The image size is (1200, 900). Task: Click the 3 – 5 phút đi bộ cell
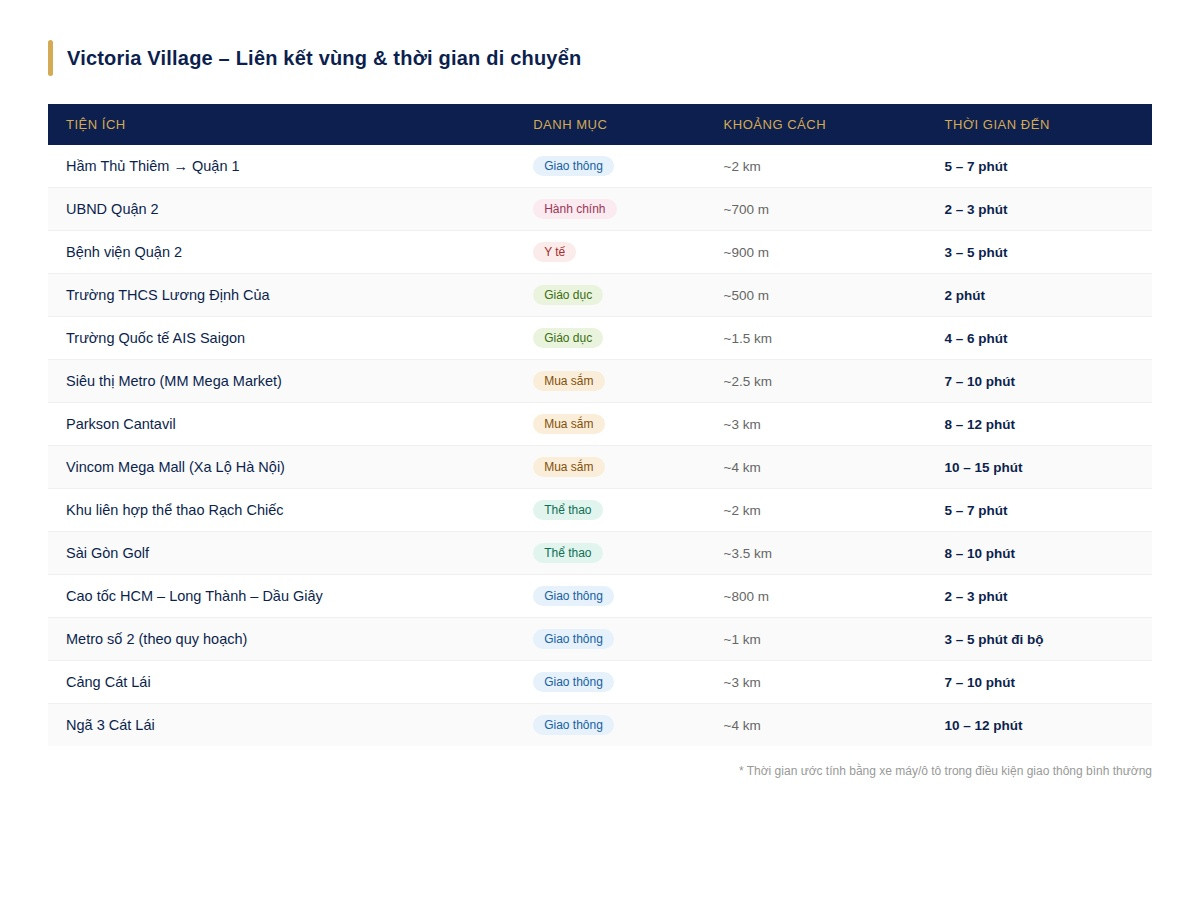tap(993, 639)
